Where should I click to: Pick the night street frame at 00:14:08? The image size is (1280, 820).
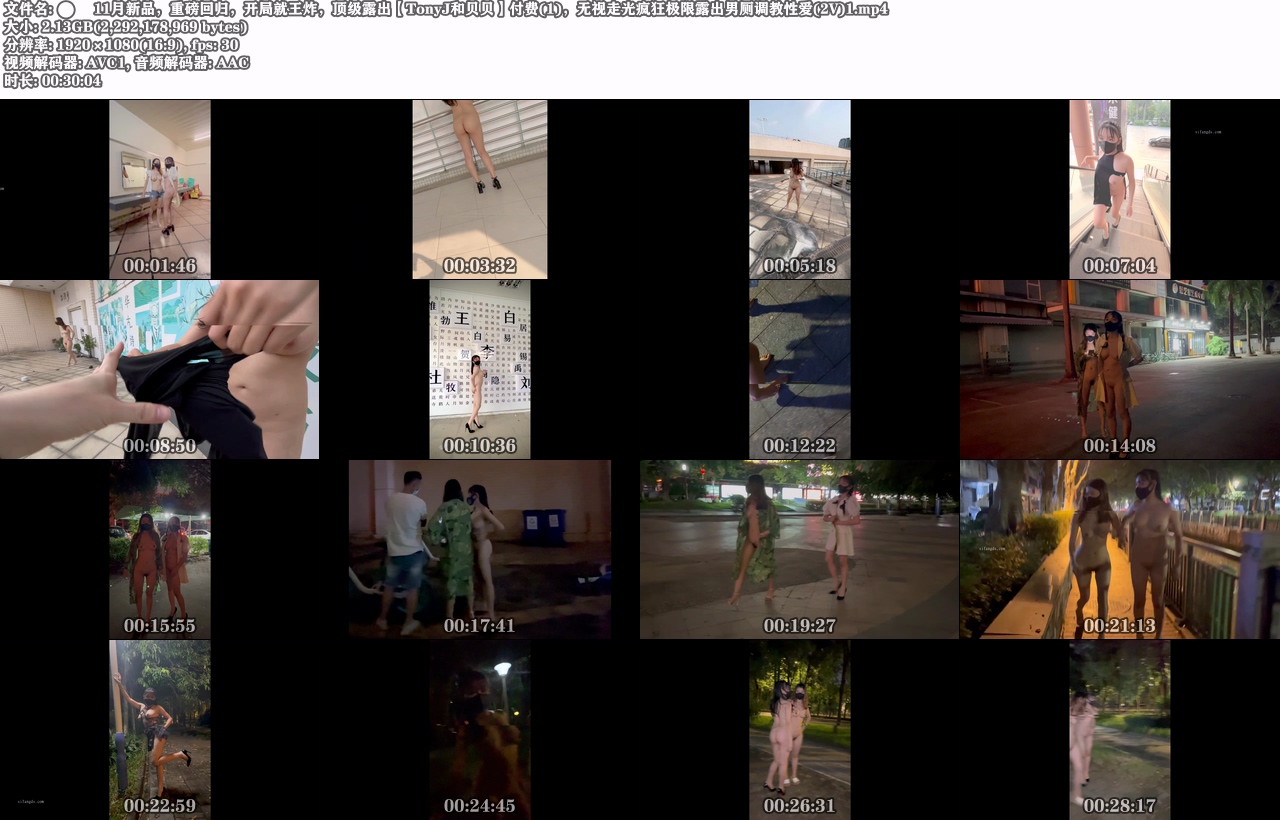(1120, 369)
